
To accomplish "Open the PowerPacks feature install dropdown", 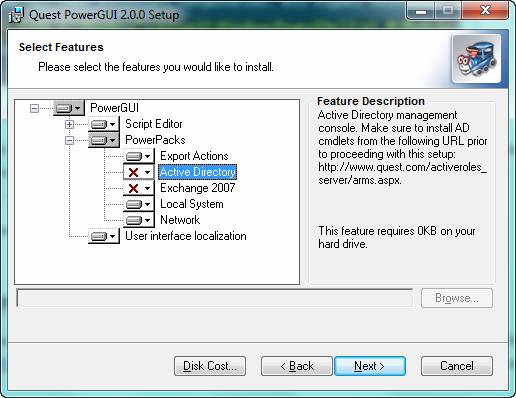I will click(x=104, y=140).
